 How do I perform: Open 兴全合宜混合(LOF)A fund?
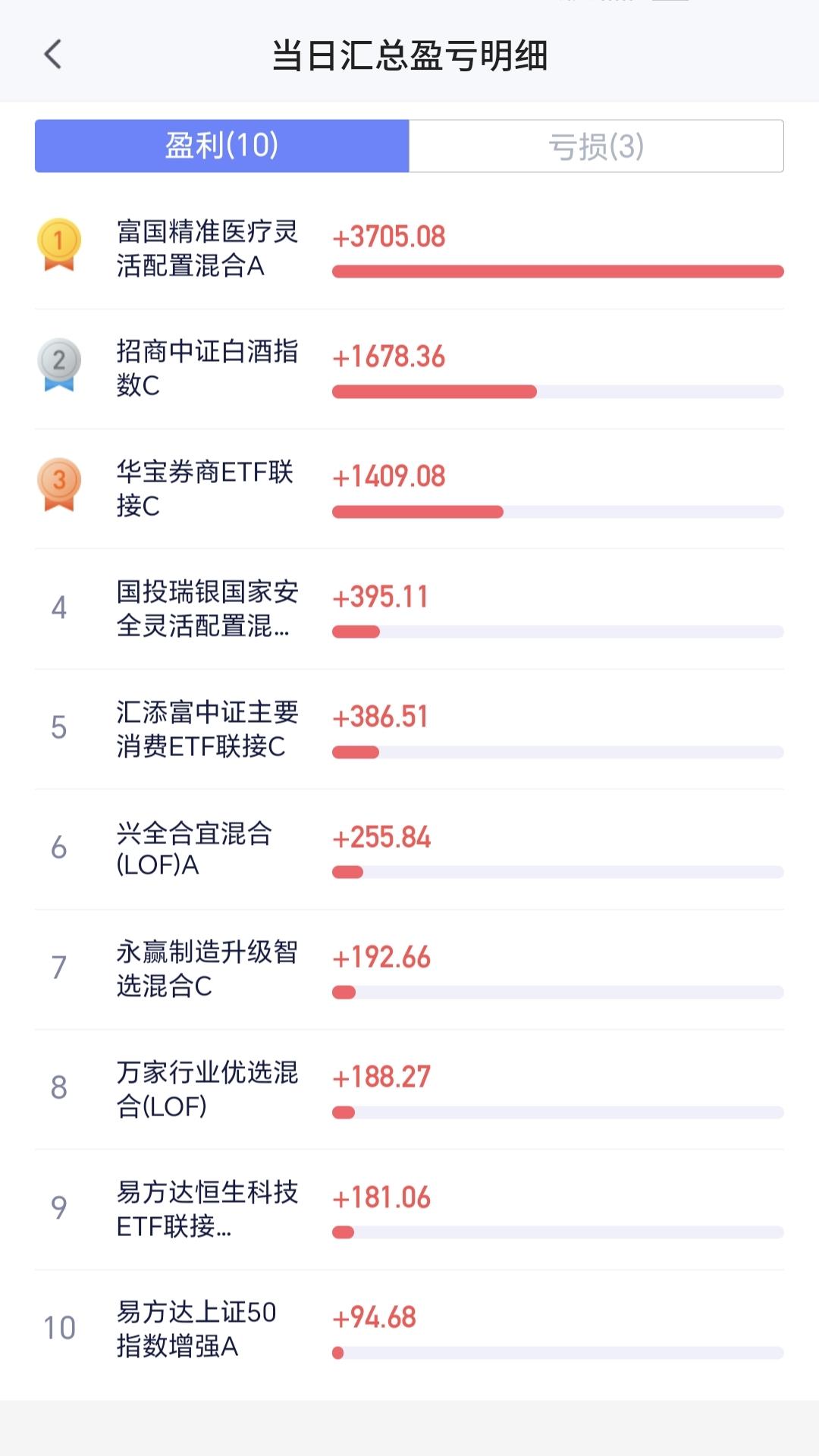pos(409,849)
